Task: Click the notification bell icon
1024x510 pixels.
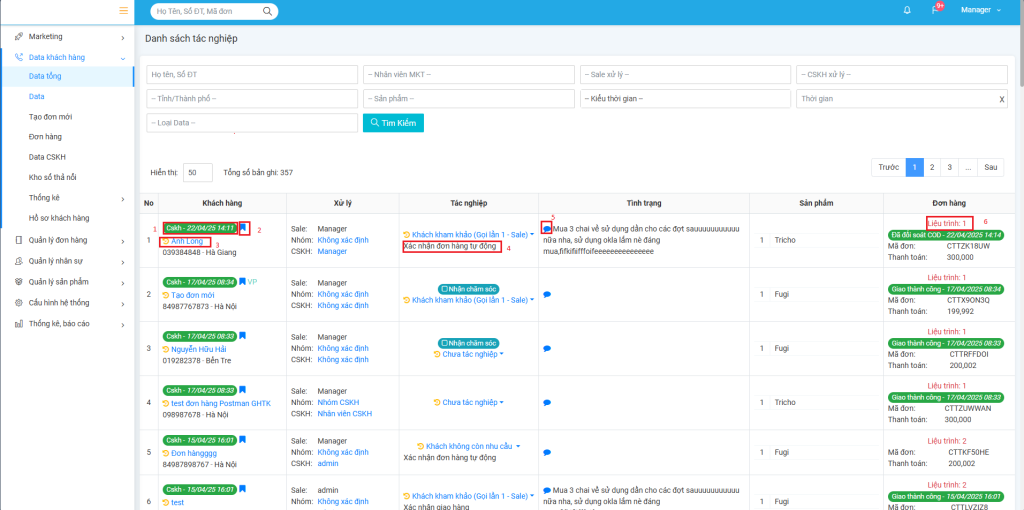Action: [907, 10]
